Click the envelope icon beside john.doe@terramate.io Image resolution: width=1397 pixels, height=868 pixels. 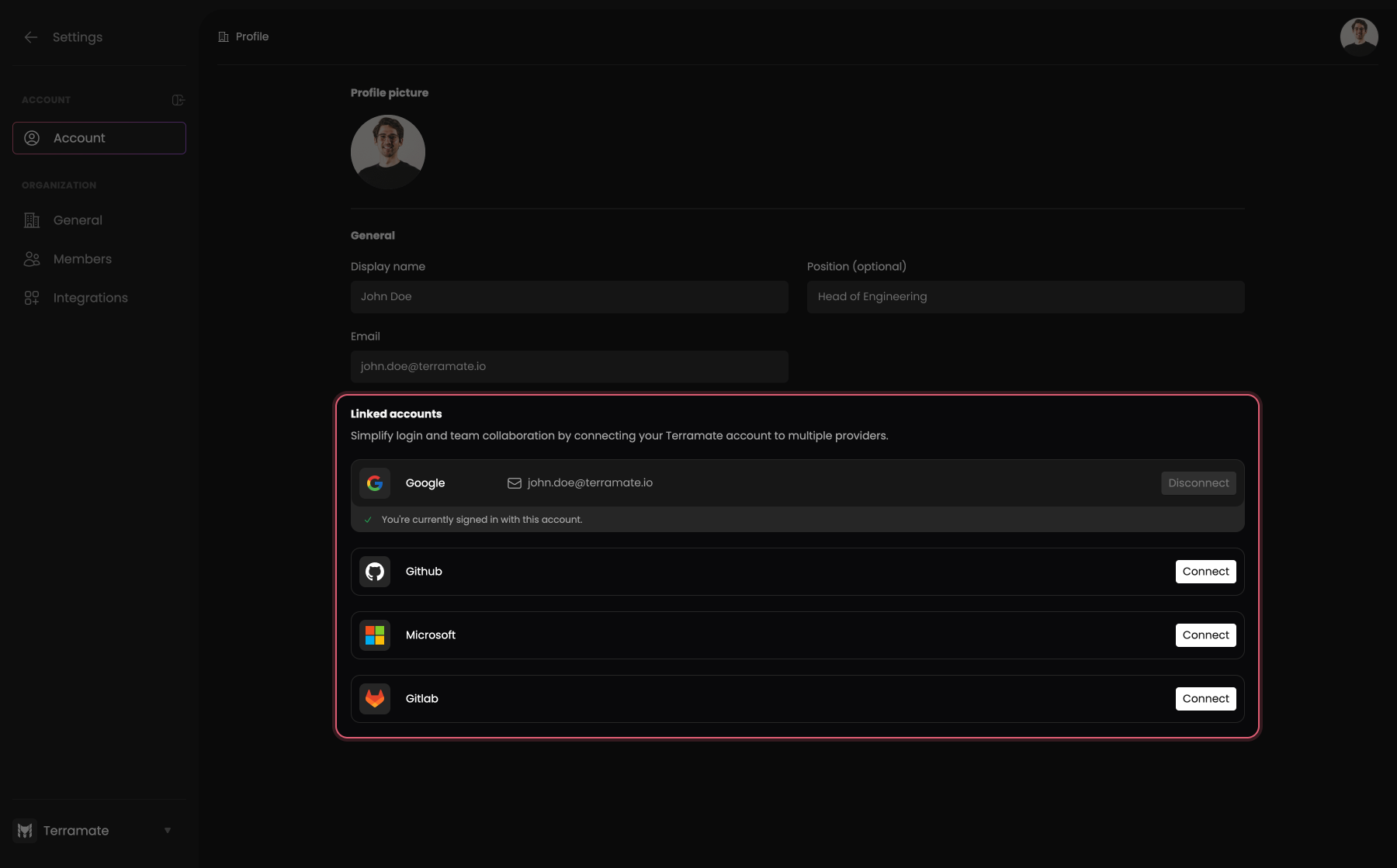click(515, 482)
